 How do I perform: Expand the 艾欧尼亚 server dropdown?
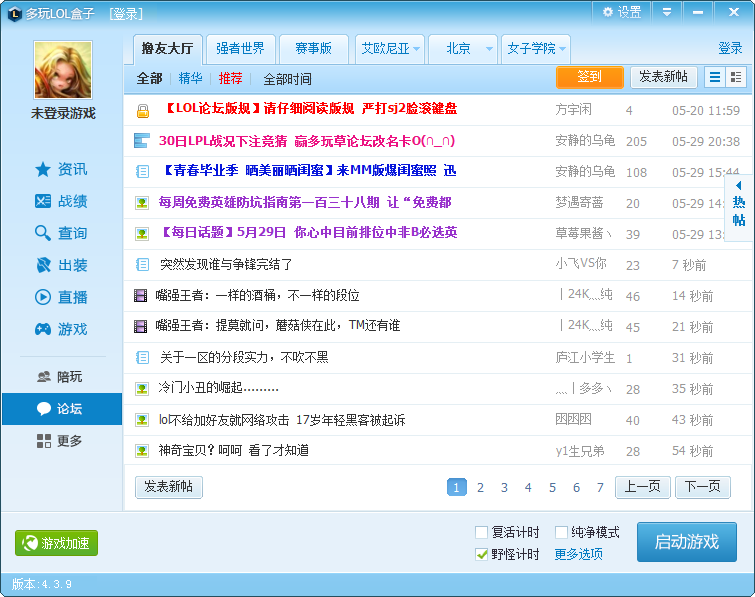(416, 49)
